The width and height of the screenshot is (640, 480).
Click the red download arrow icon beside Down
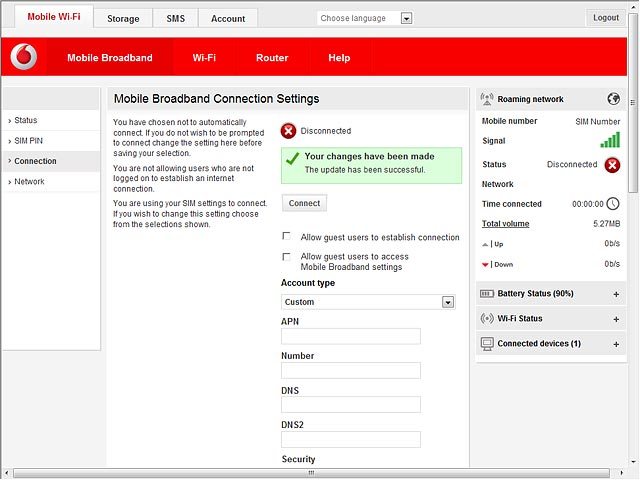[485, 265]
